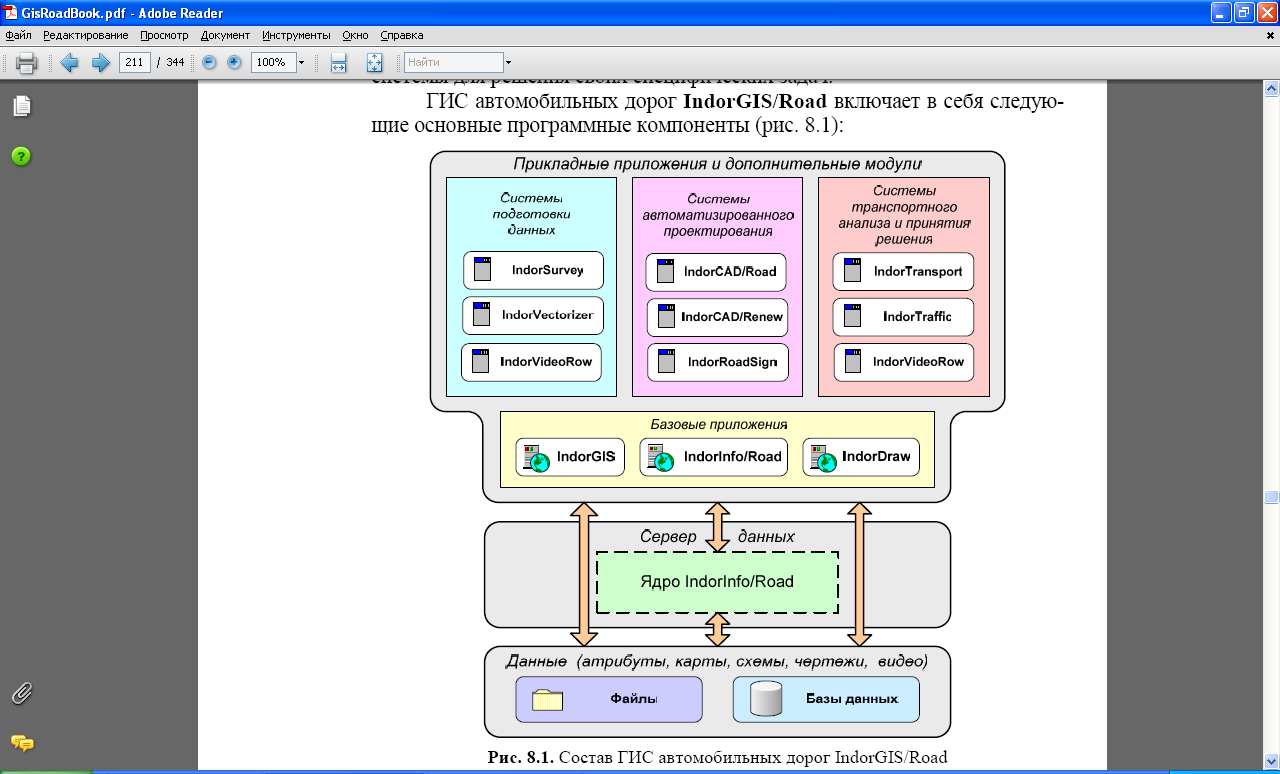Open the Справка menu
The width and height of the screenshot is (1280, 774).
tap(402, 35)
